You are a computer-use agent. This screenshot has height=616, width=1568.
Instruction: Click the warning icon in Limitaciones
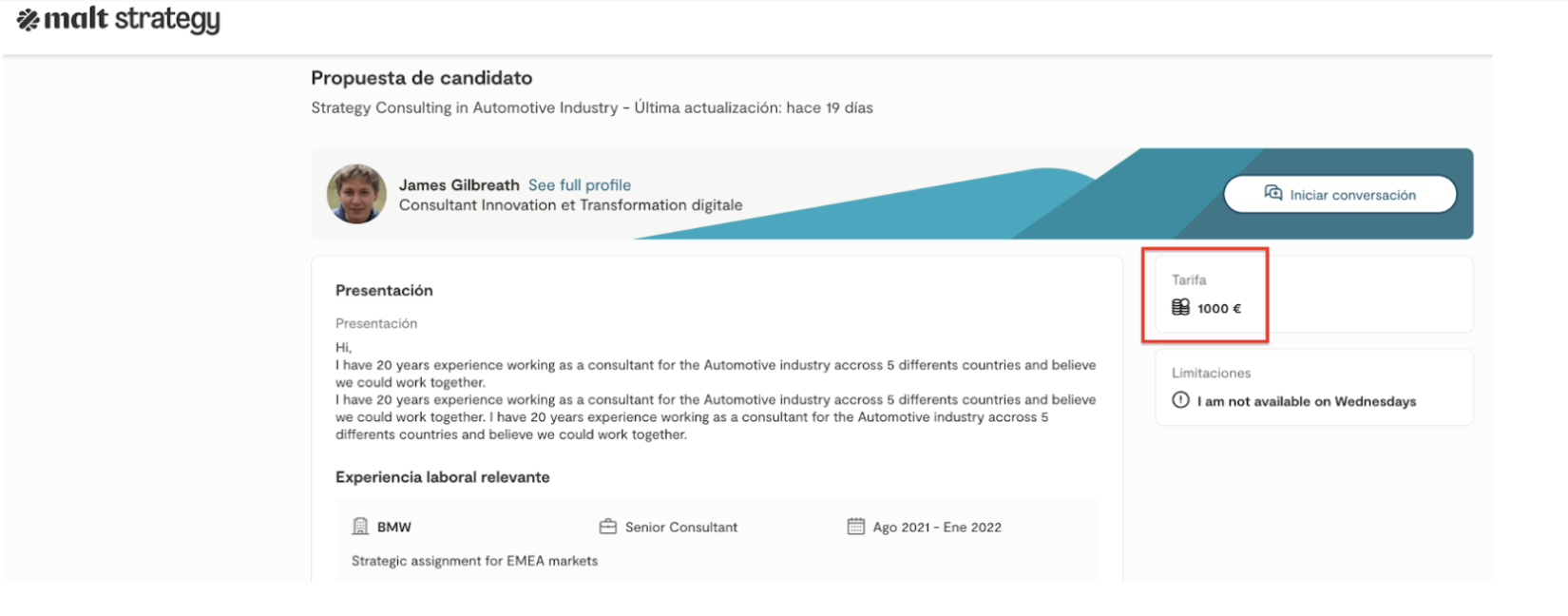click(1180, 401)
